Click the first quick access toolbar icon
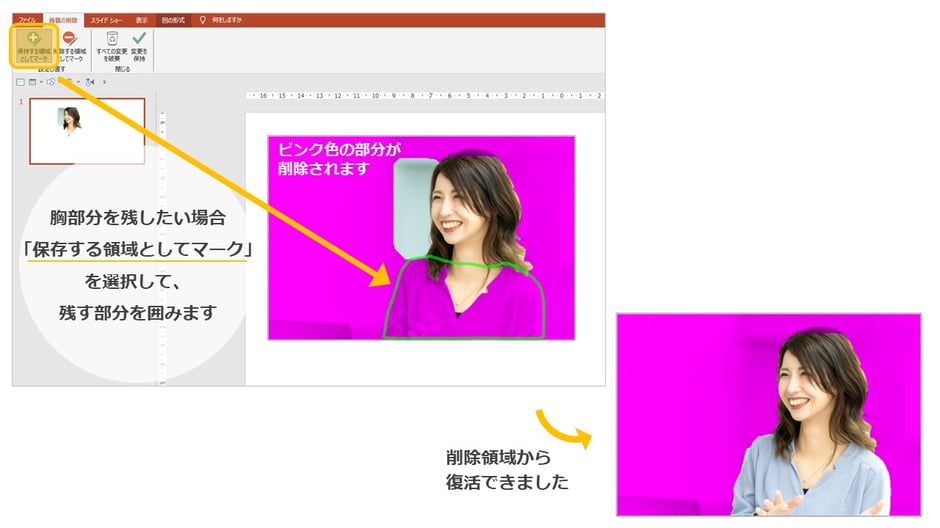The height and width of the screenshot is (528, 940). (x=20, y=82)
